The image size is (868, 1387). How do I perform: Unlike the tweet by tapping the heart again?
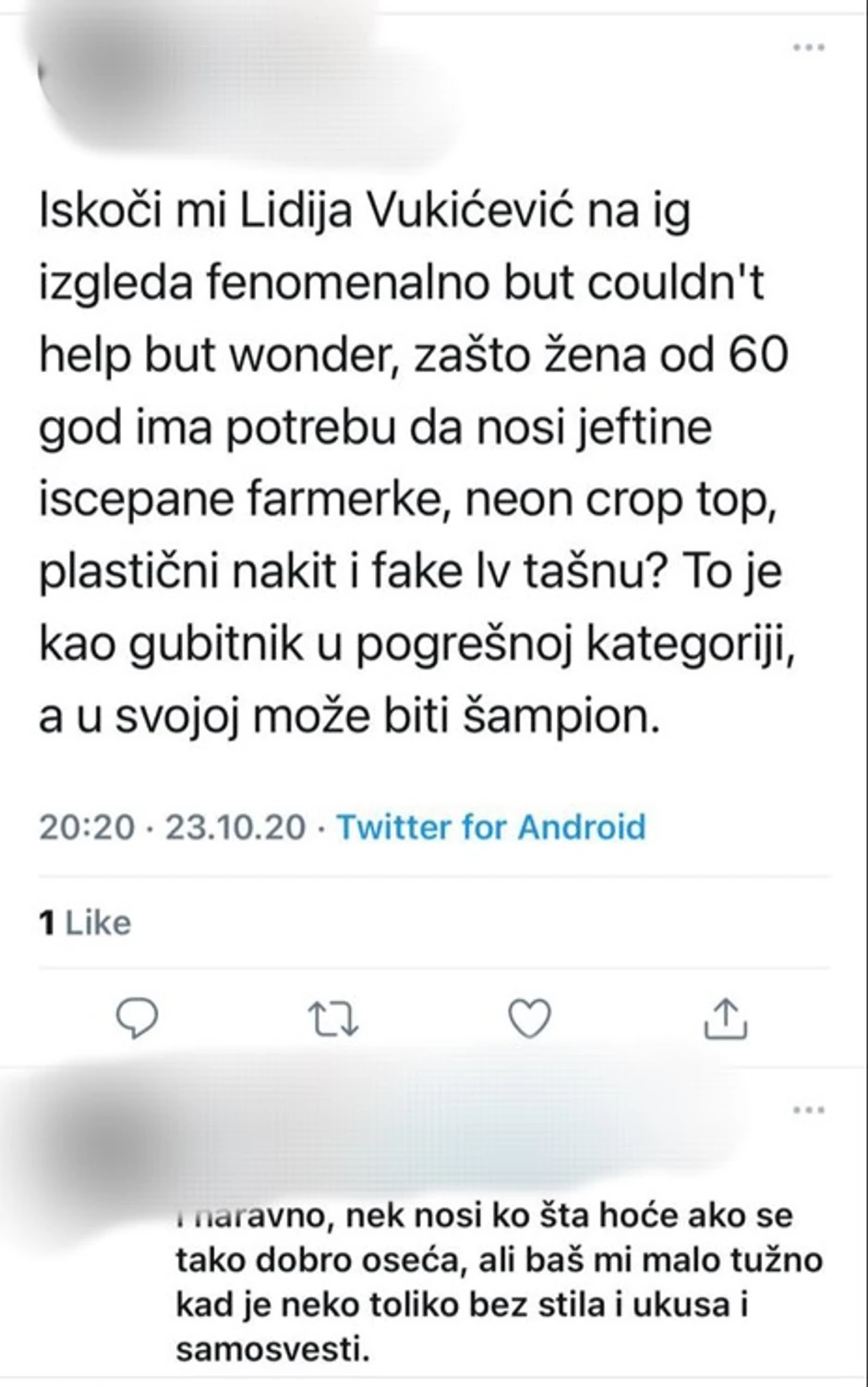(x=528, y=1019)
